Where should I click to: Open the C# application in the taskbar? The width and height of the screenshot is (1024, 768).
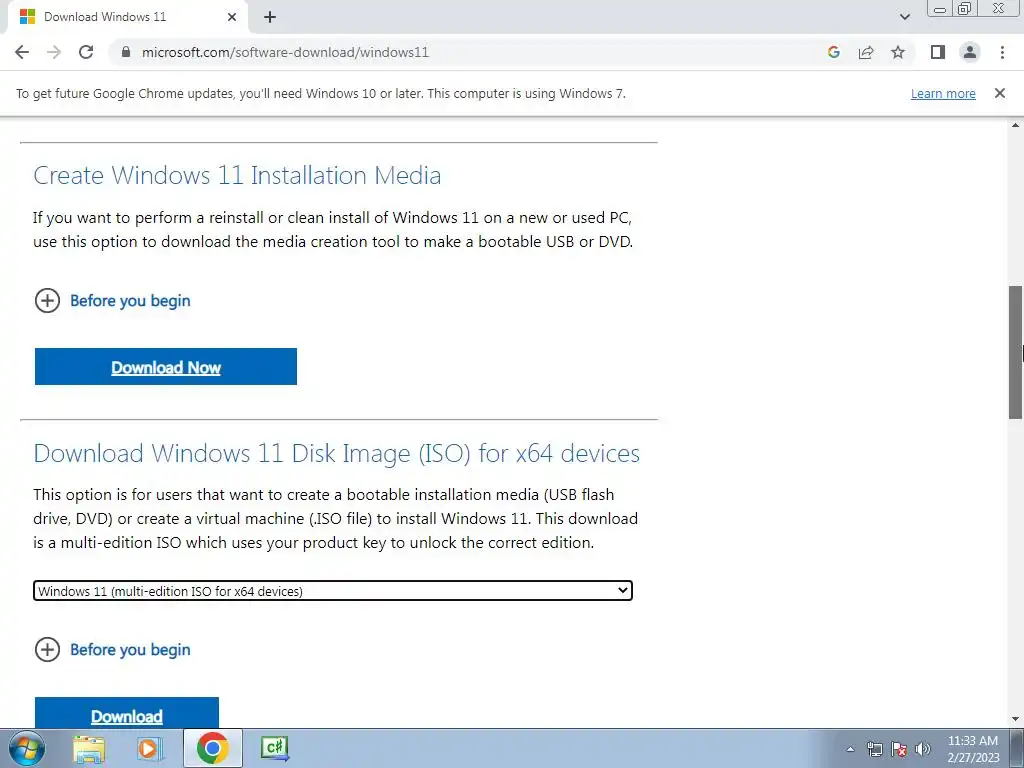pos(274,748)
